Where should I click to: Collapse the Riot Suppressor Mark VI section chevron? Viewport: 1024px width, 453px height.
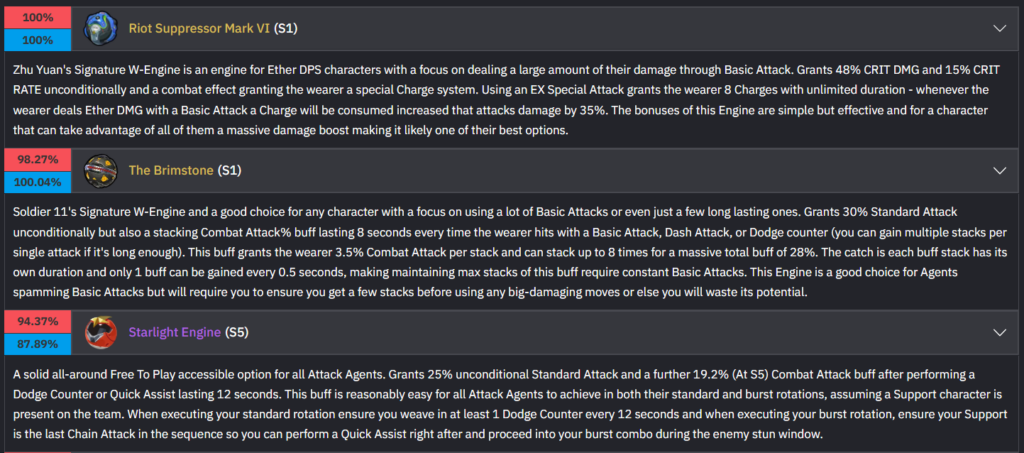click(x=998, y=29)
